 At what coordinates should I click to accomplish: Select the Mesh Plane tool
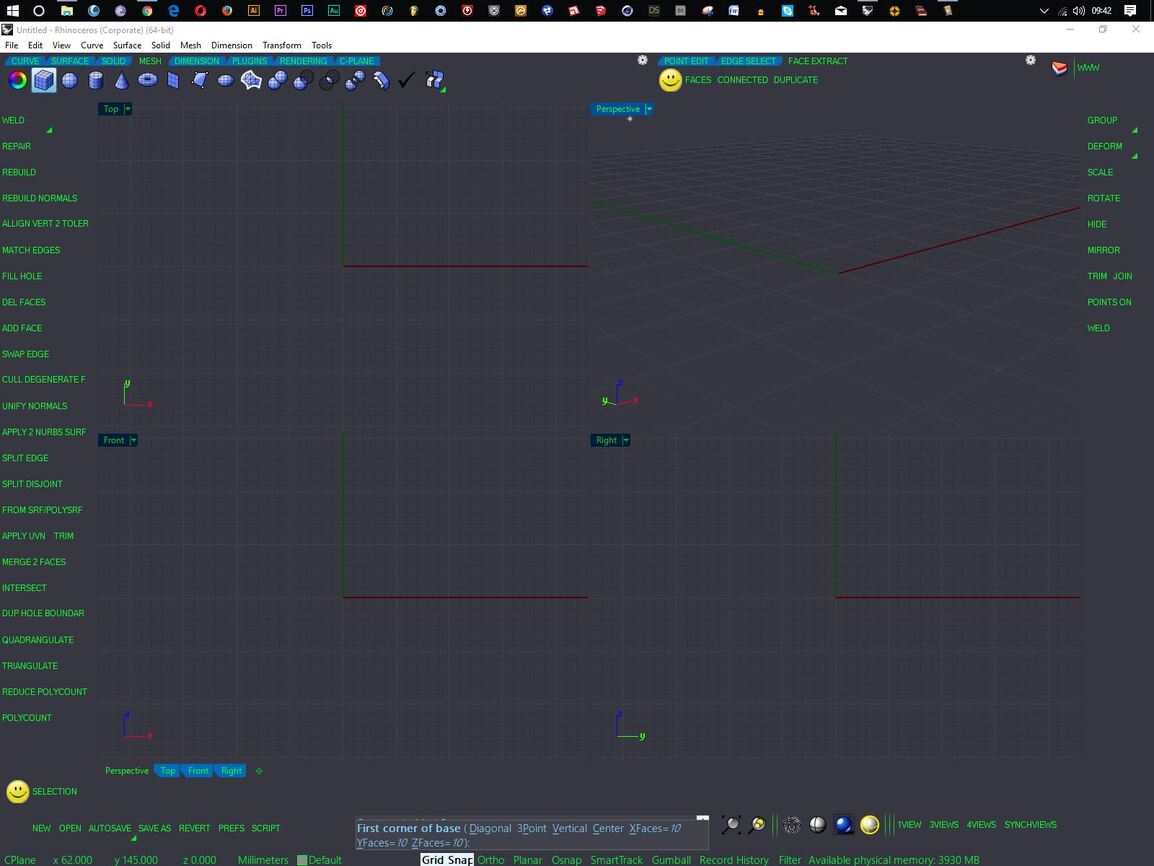[x=174, y=80]
